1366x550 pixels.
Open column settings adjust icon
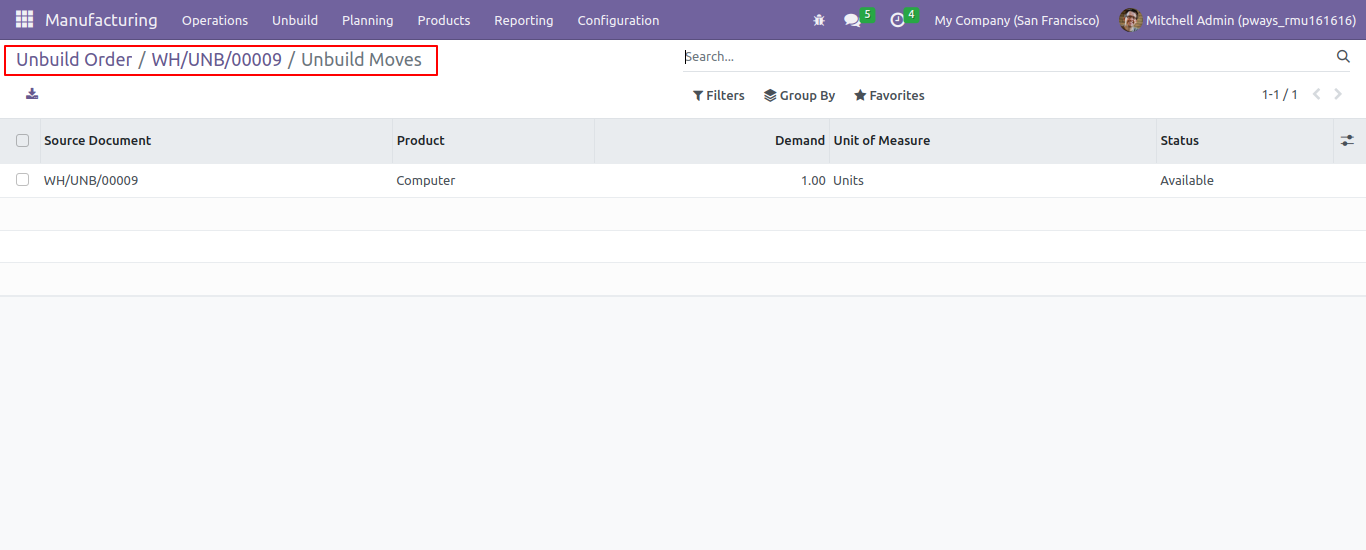click(x=1347, y=141)
